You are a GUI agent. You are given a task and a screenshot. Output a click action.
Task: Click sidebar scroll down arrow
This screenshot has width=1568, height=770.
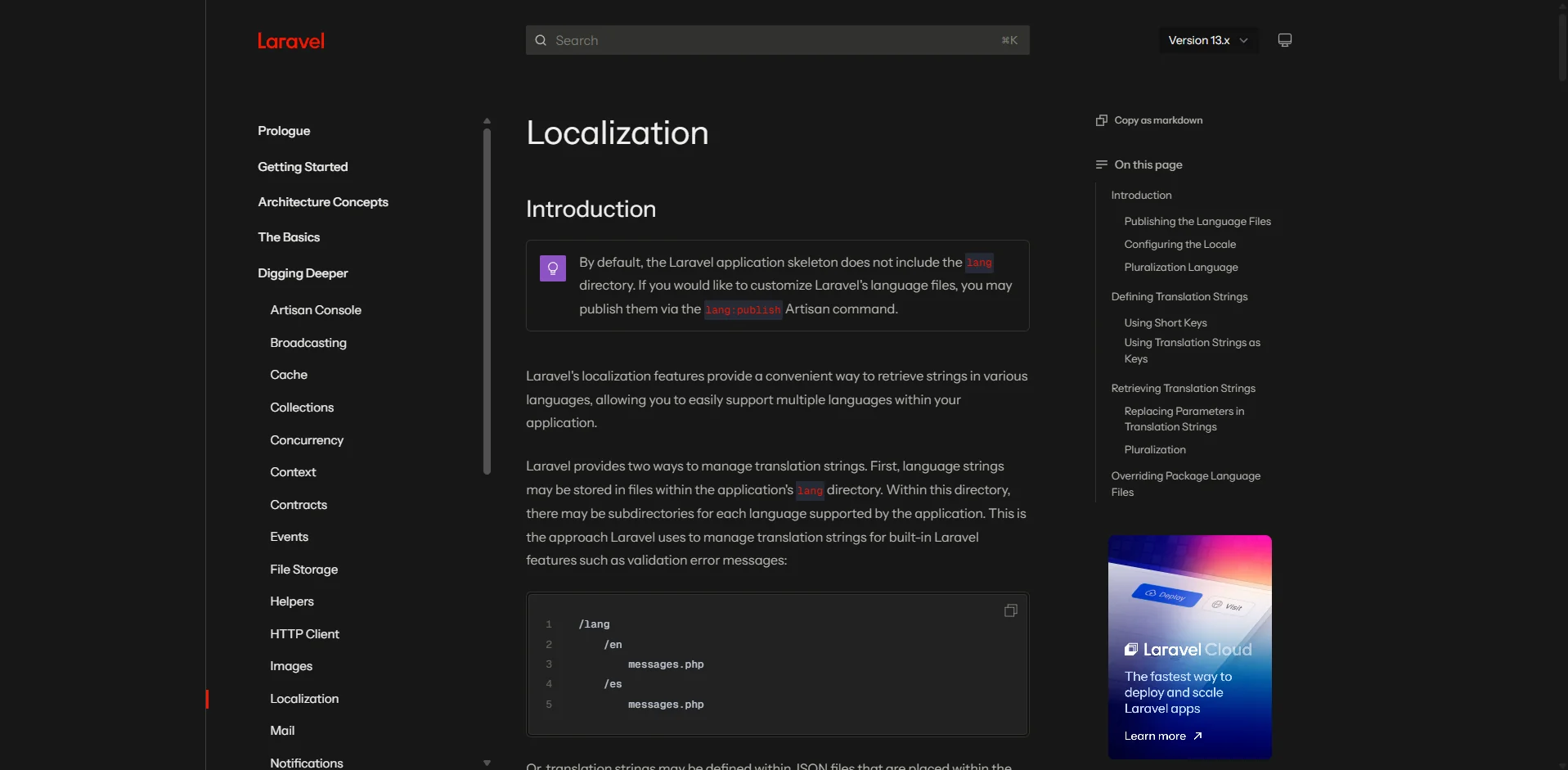[x=487, y=763]
